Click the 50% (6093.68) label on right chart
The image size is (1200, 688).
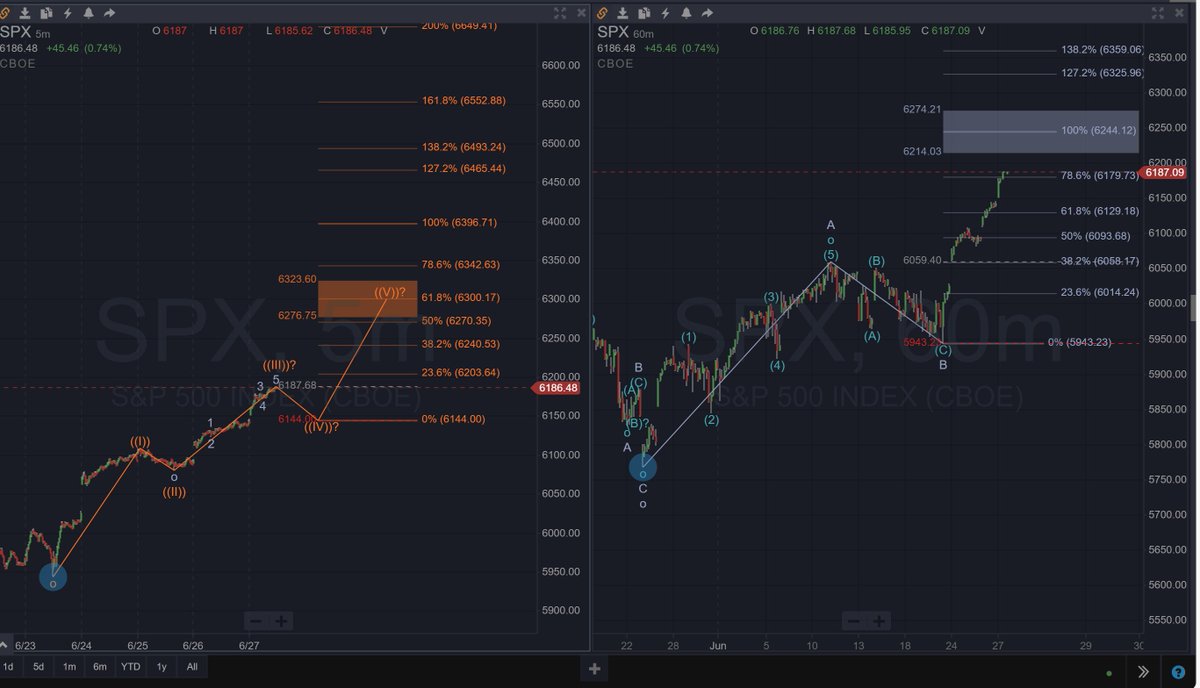(1095, 236)
